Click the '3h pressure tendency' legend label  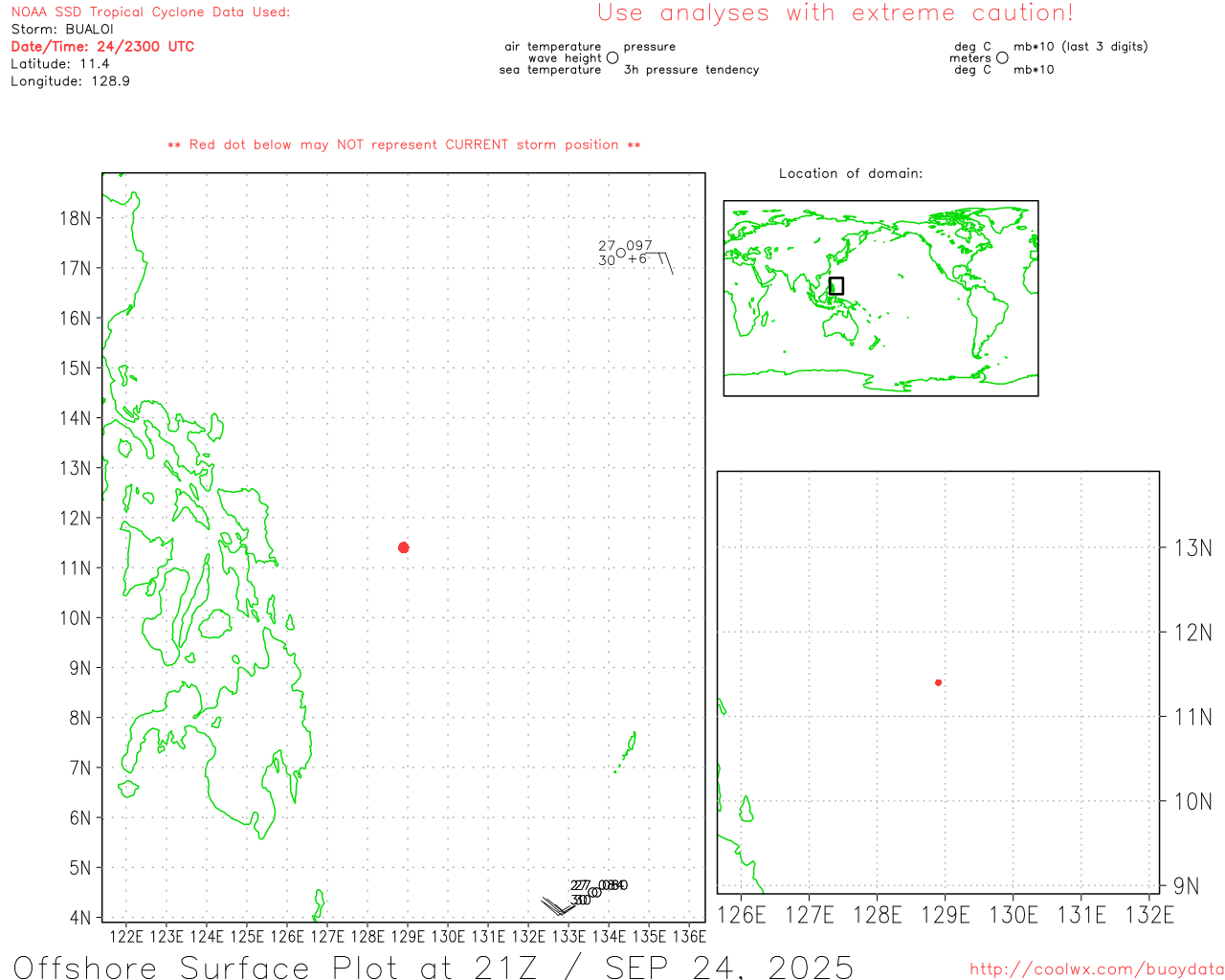pos(691,70)
